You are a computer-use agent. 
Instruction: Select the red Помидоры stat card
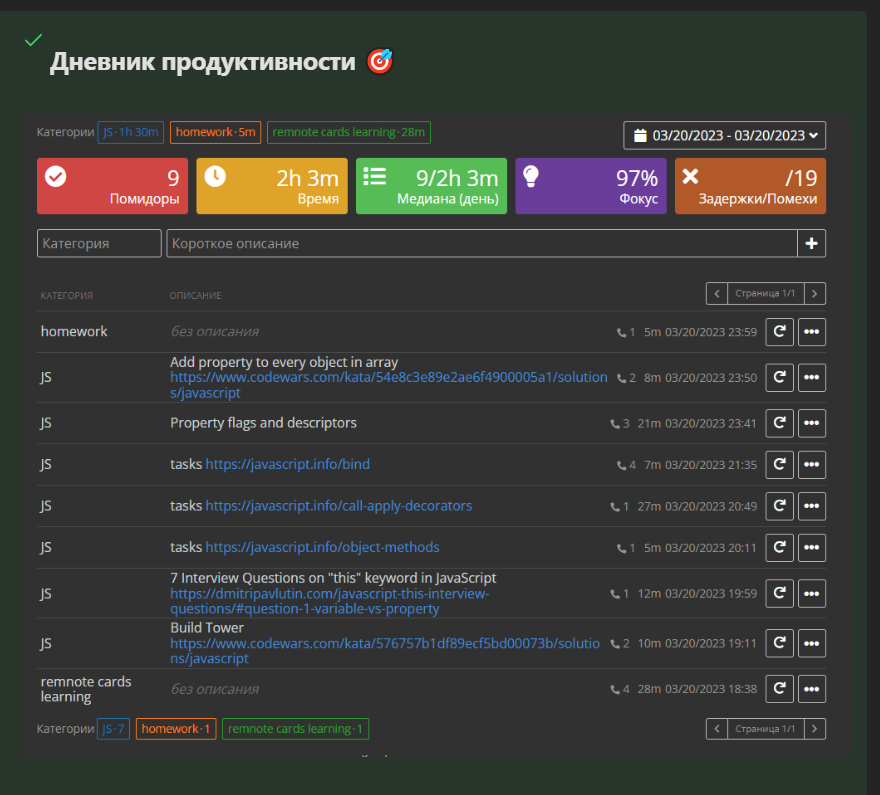tap(112, 186)
